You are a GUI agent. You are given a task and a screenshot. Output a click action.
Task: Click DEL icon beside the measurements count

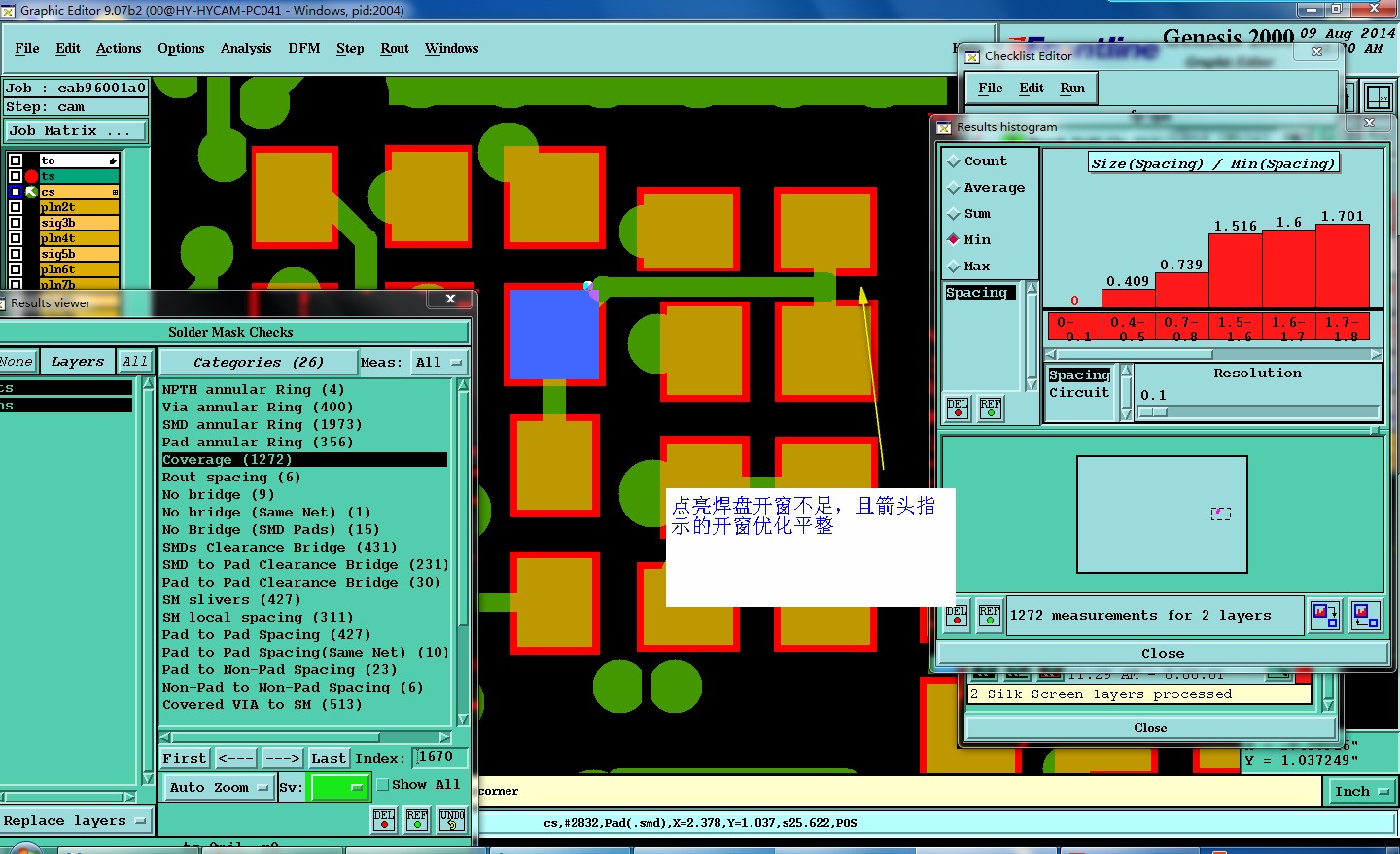[957, 616]
